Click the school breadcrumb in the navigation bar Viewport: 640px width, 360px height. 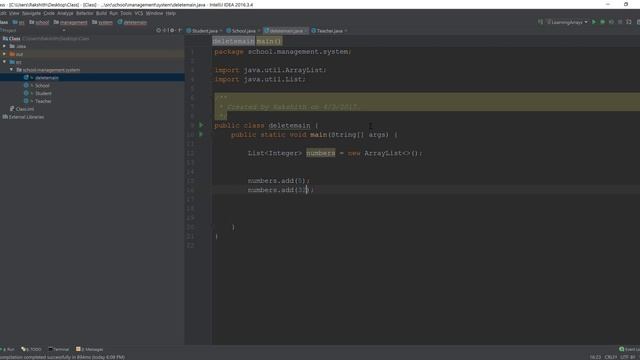pyautogui.click(x=39, y=22)
